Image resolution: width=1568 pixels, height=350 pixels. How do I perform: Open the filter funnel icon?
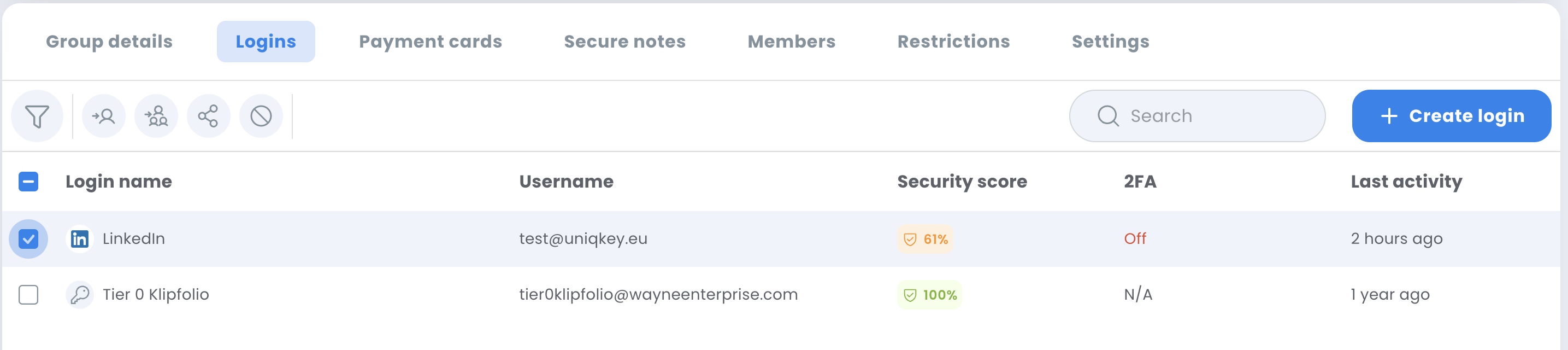[37, 116]
